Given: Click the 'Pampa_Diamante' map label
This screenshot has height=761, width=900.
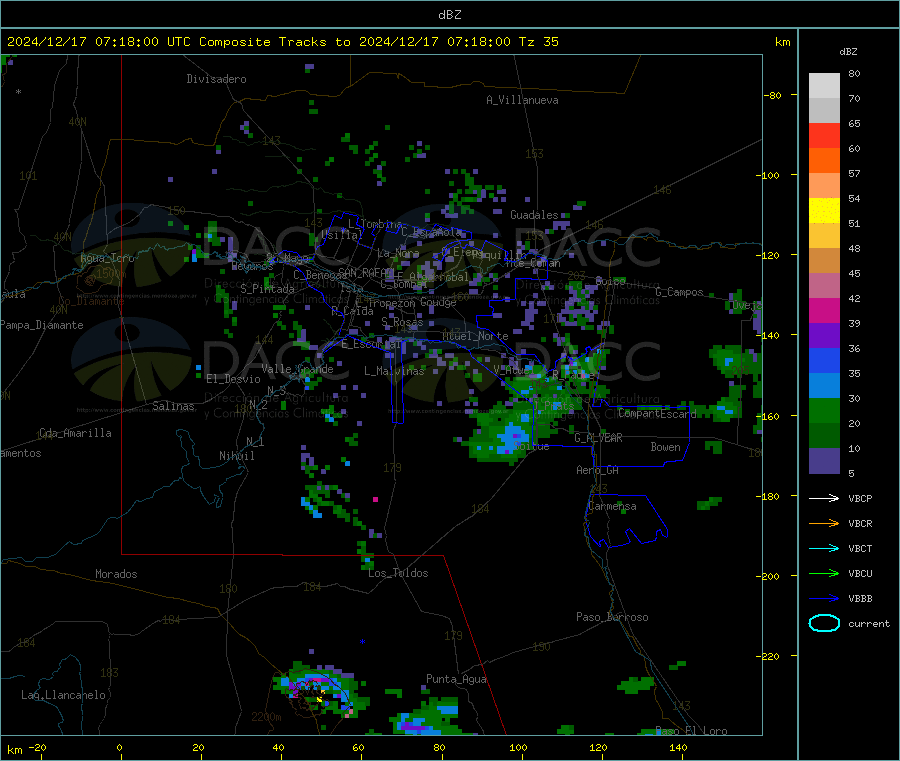Looking at the screenshot, I should click(x=42, y=325).
